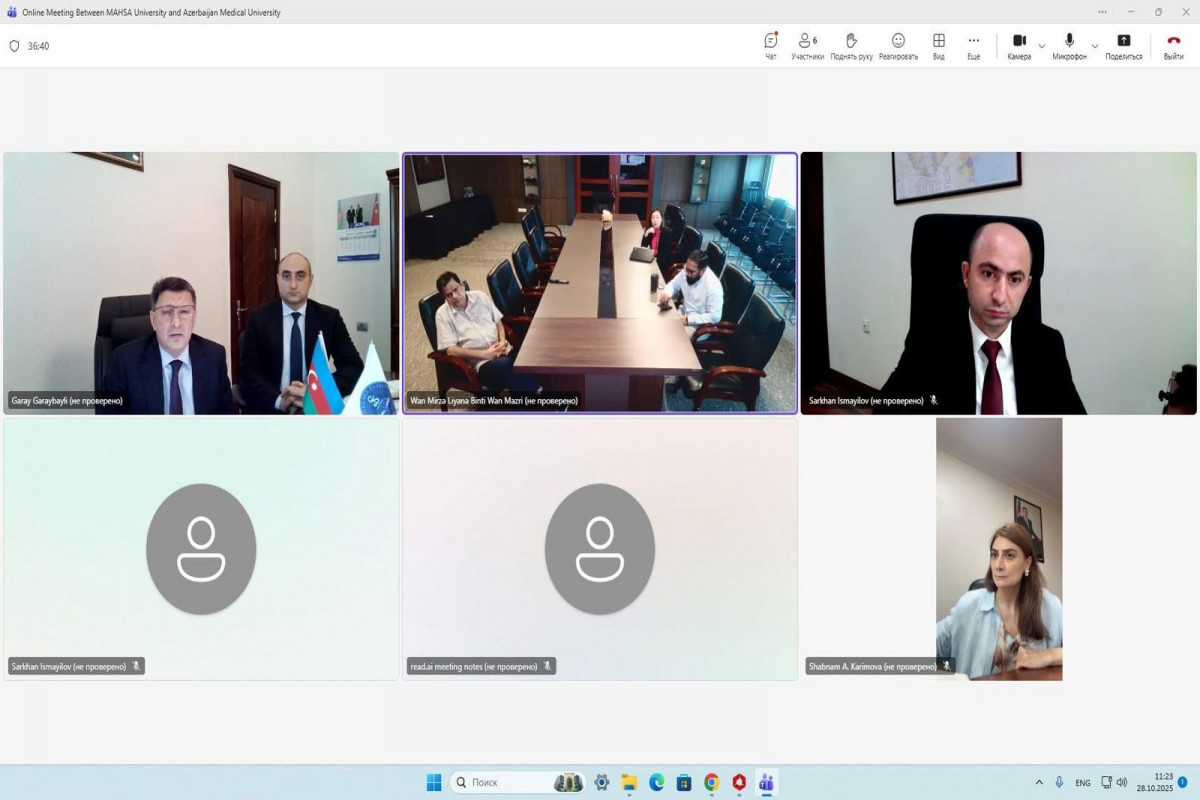Select Wan Mirza Liyana's video tile
The image size is (1200, 800).
pyautogui.click(x=600, y=283)
